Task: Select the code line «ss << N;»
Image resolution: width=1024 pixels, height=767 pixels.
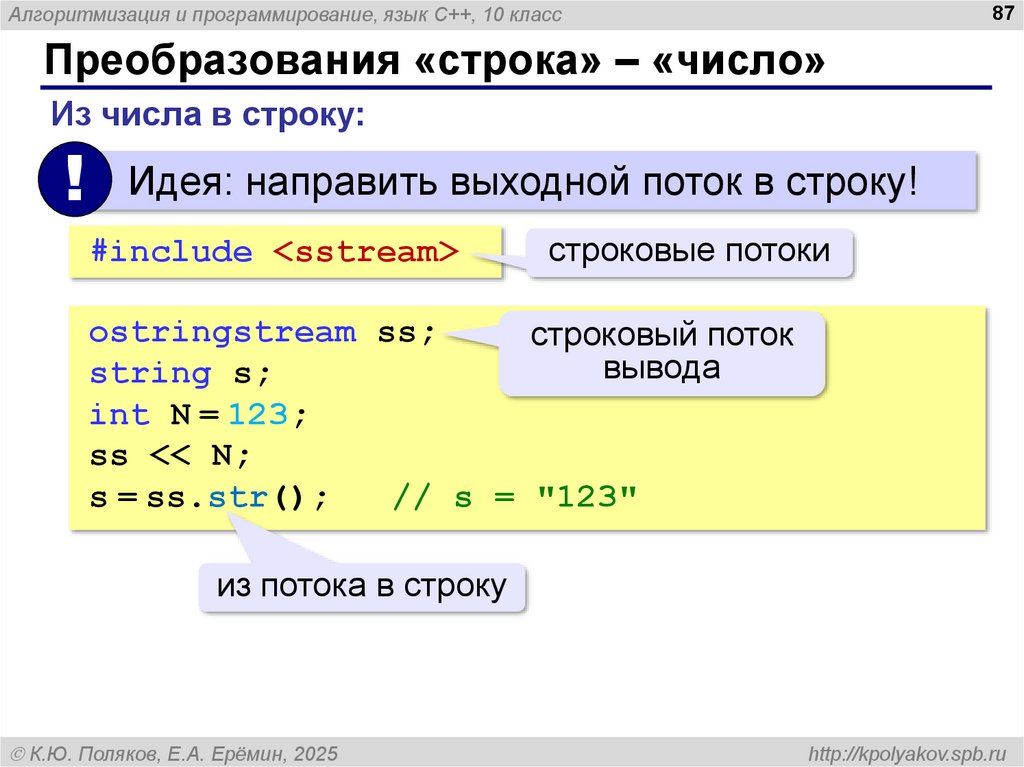Action: click(x=170, y=455)
